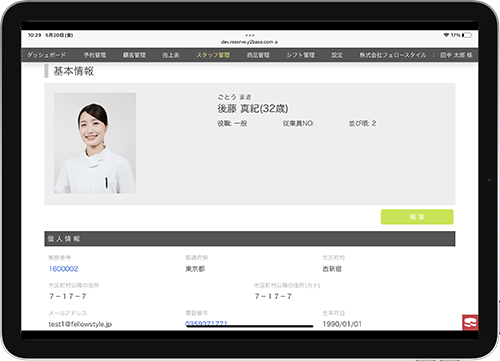500x361 pixels.
Task: Tap the three-dot multitasking icon at top
Action: (x=250, y=35)
